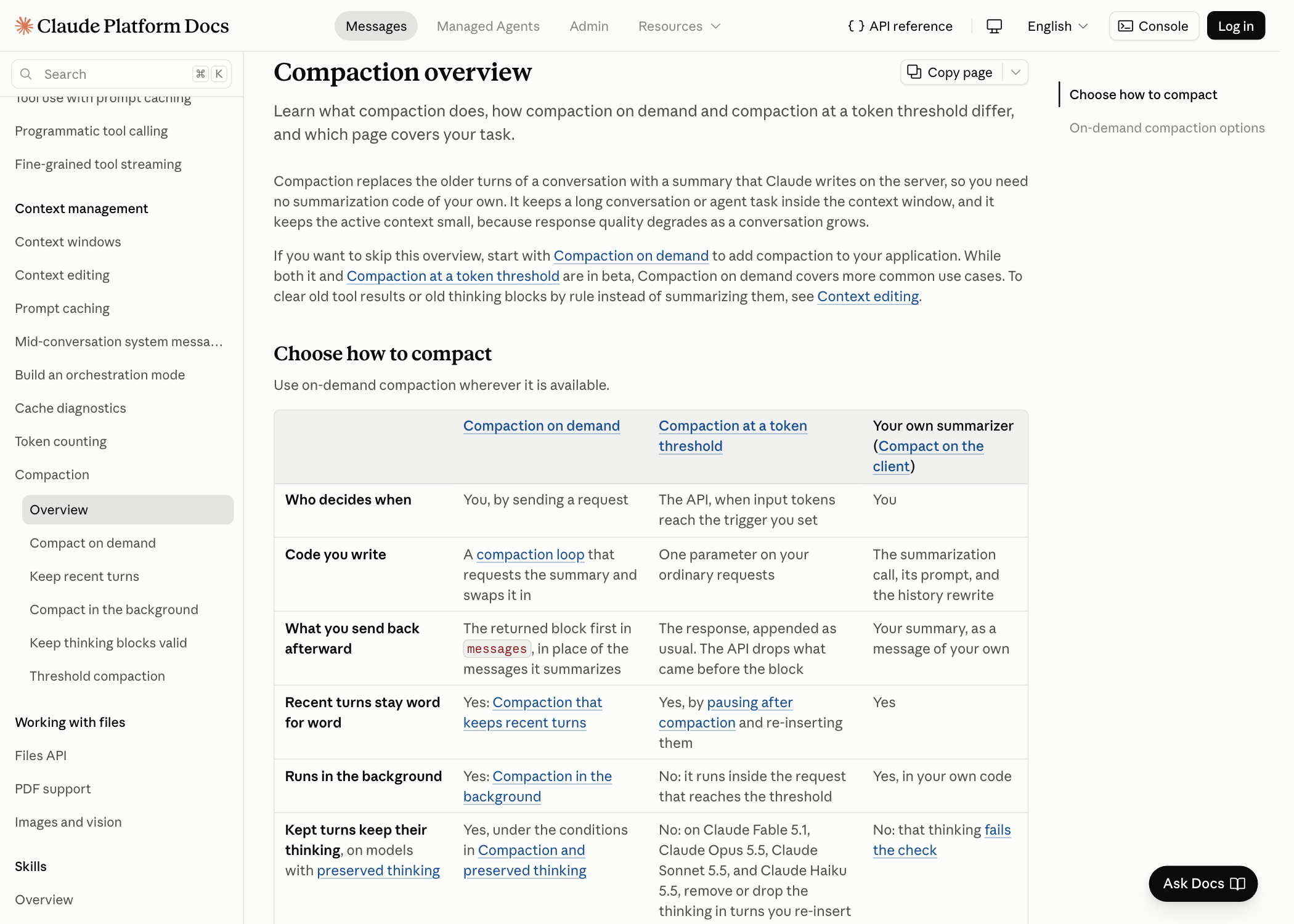Open Keep thinking blocks valid page
Screen dimensions: 1294x924
(108, 642)
